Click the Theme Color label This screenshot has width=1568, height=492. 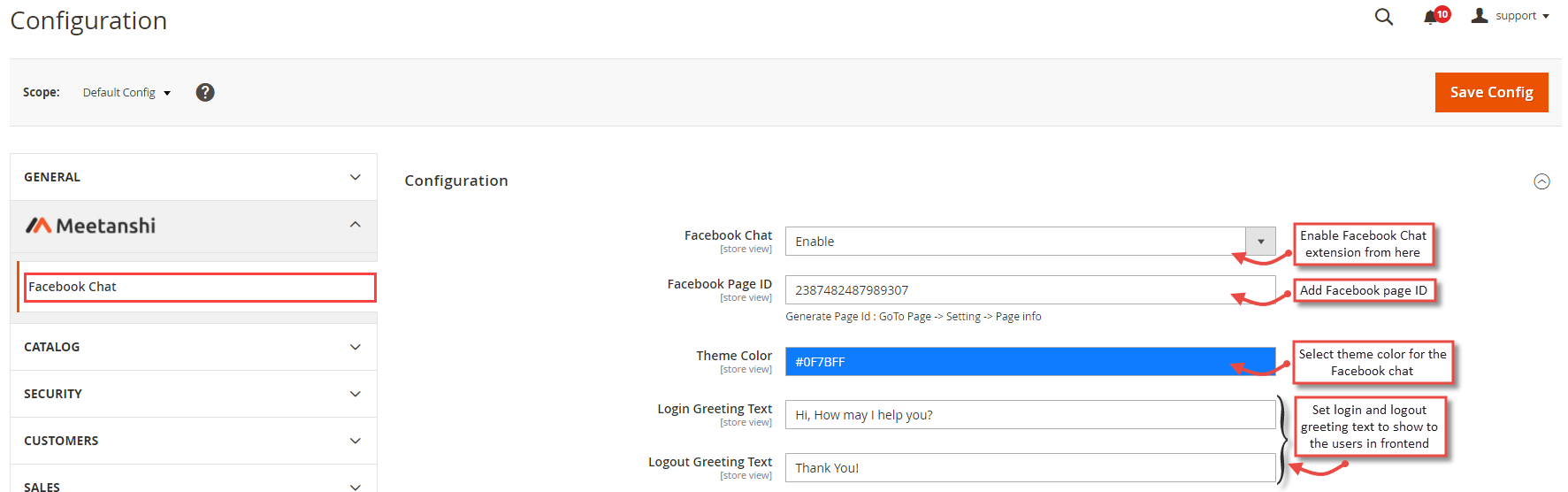coord(734,356)
